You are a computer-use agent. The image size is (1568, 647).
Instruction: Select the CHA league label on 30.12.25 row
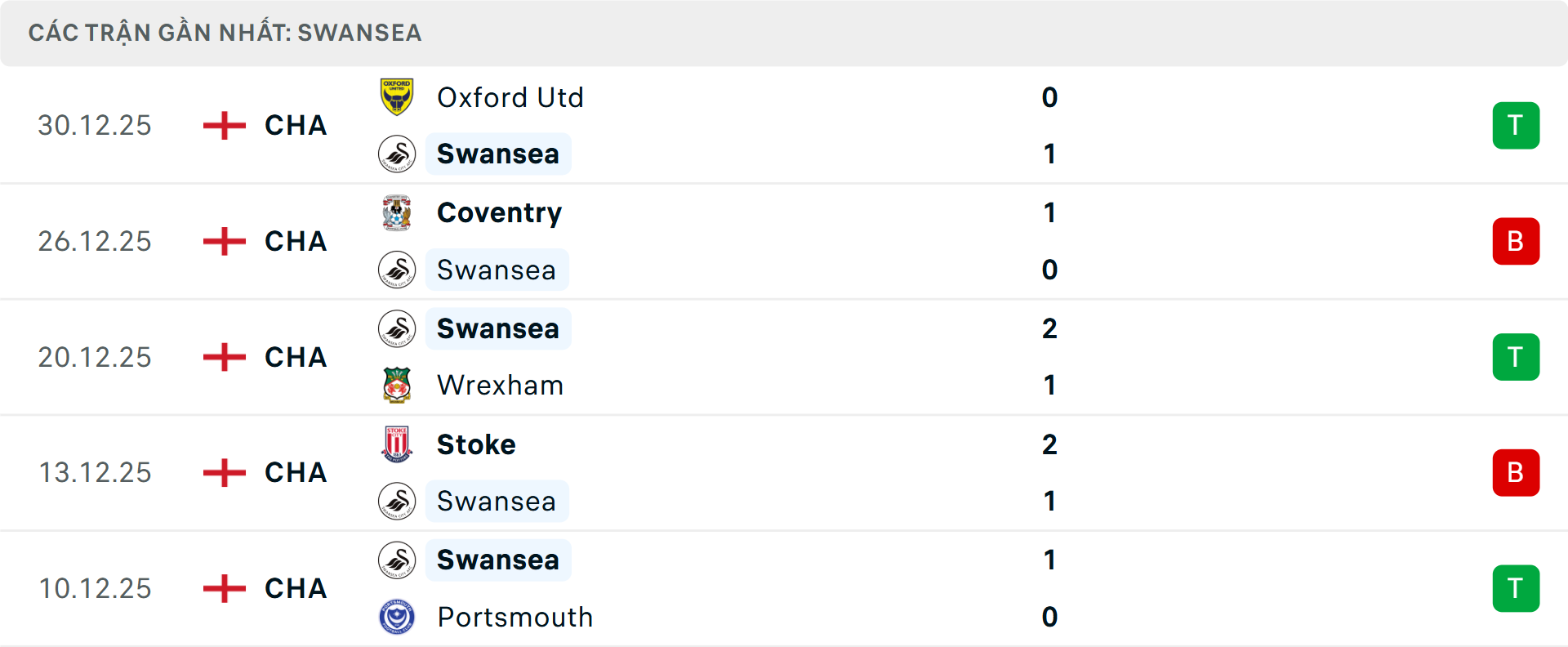click(x=295, y=126)
